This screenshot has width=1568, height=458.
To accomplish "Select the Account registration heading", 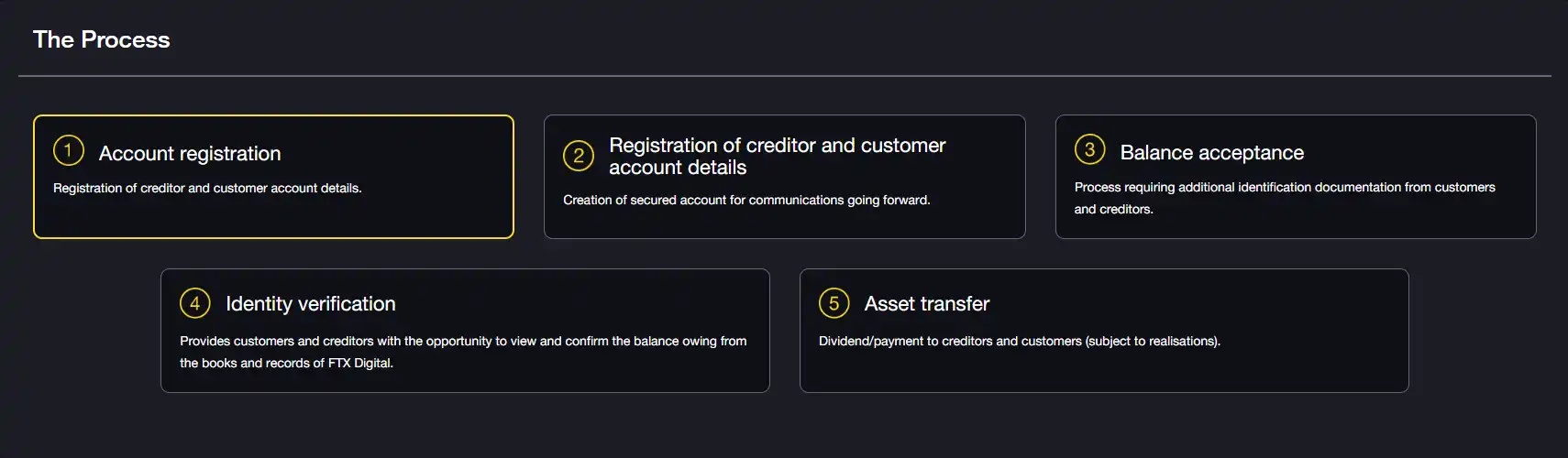I will point(190,154).
